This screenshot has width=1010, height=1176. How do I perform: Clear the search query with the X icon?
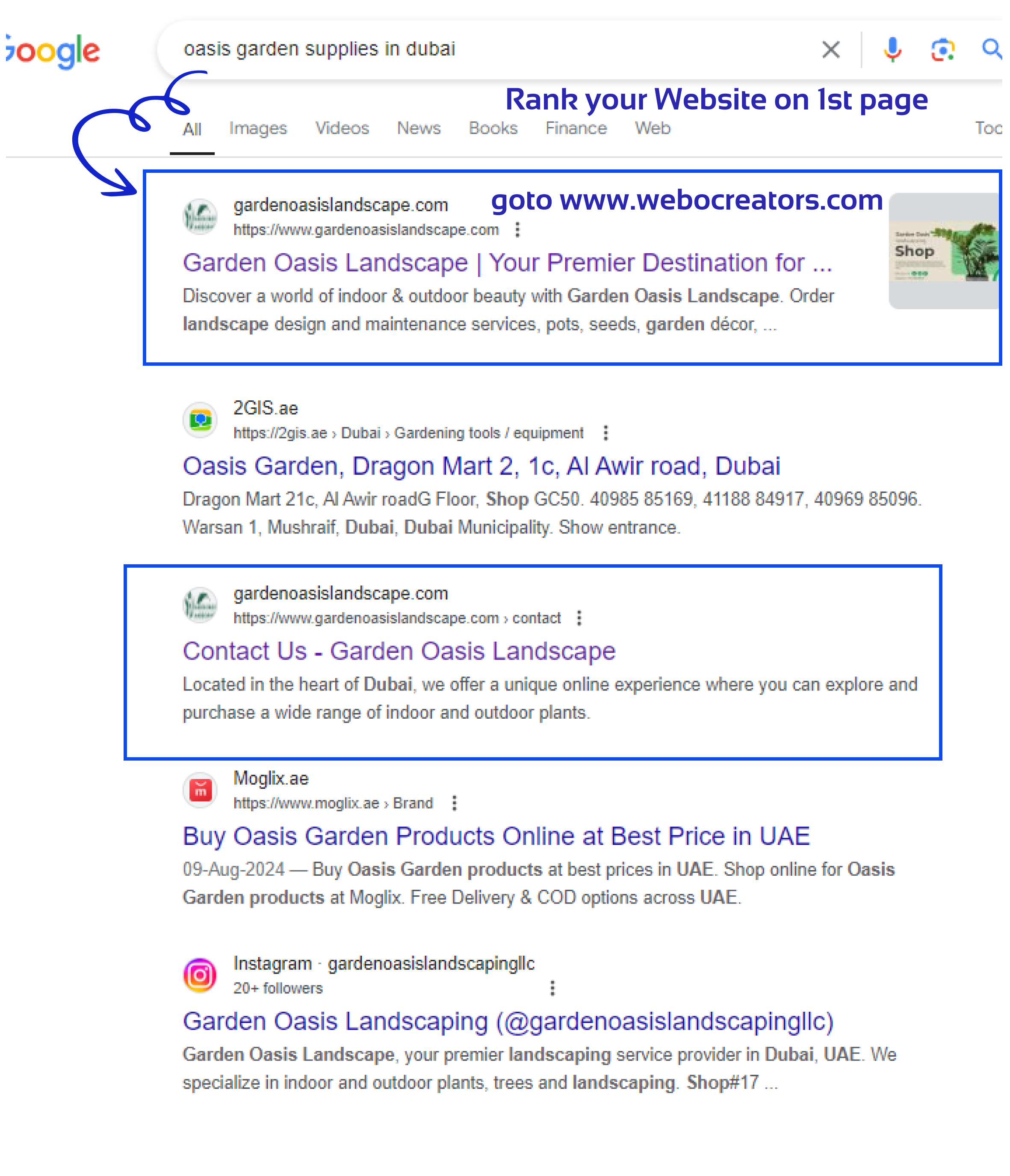[831, 49]
